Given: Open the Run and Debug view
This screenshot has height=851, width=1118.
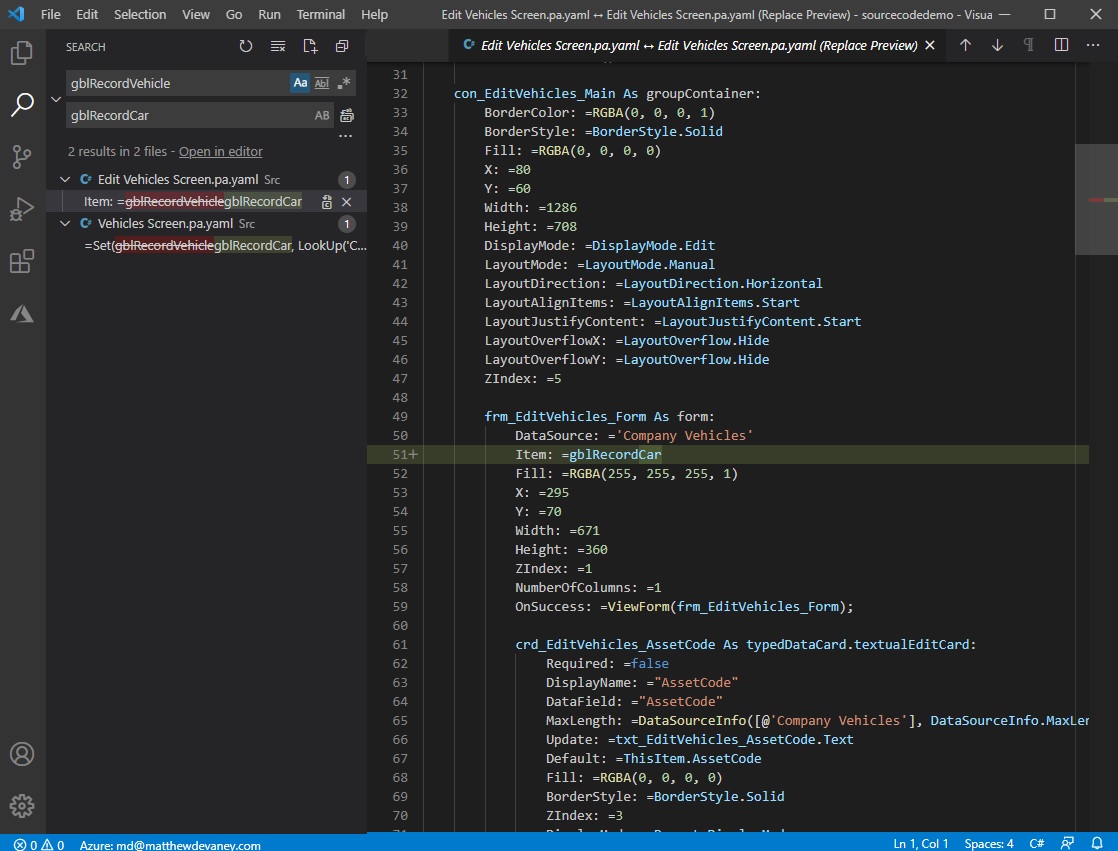Looking at the screenshot, I should coord(24,209).
